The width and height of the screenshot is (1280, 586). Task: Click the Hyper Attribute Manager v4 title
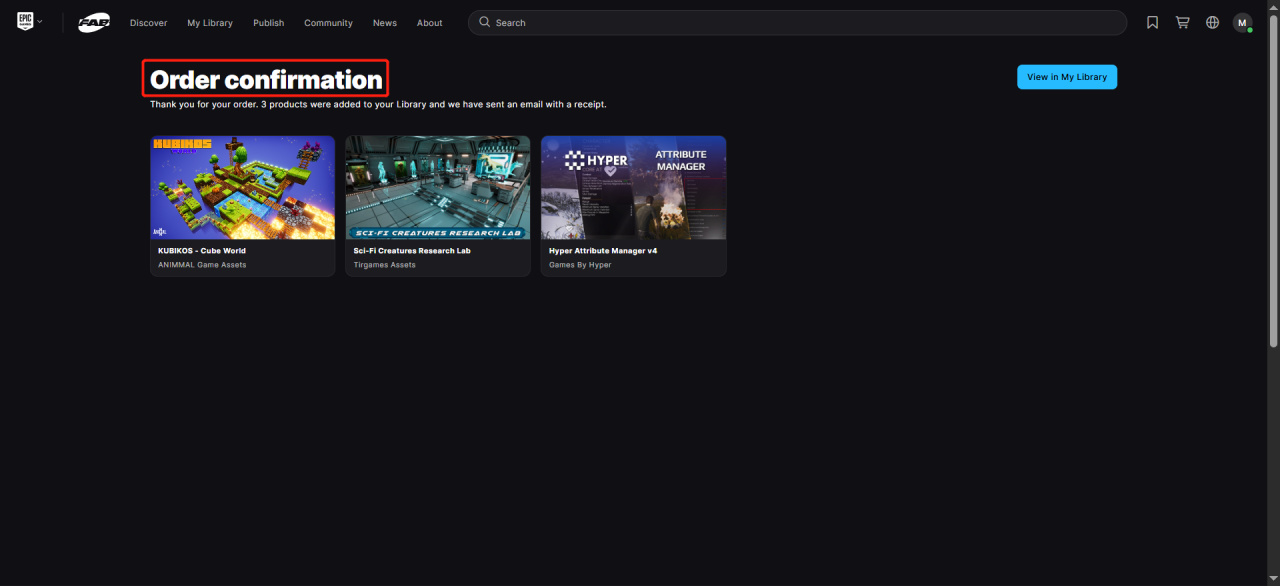click(x=603, y=251)
